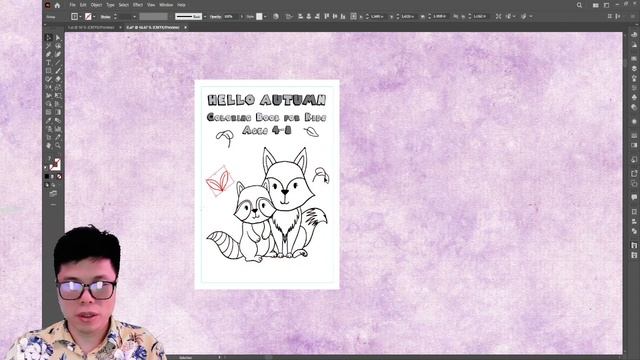This screenshot has height=360, width=640.
Task: Apply solid Color mode below fill swatch
Action: 47,176
